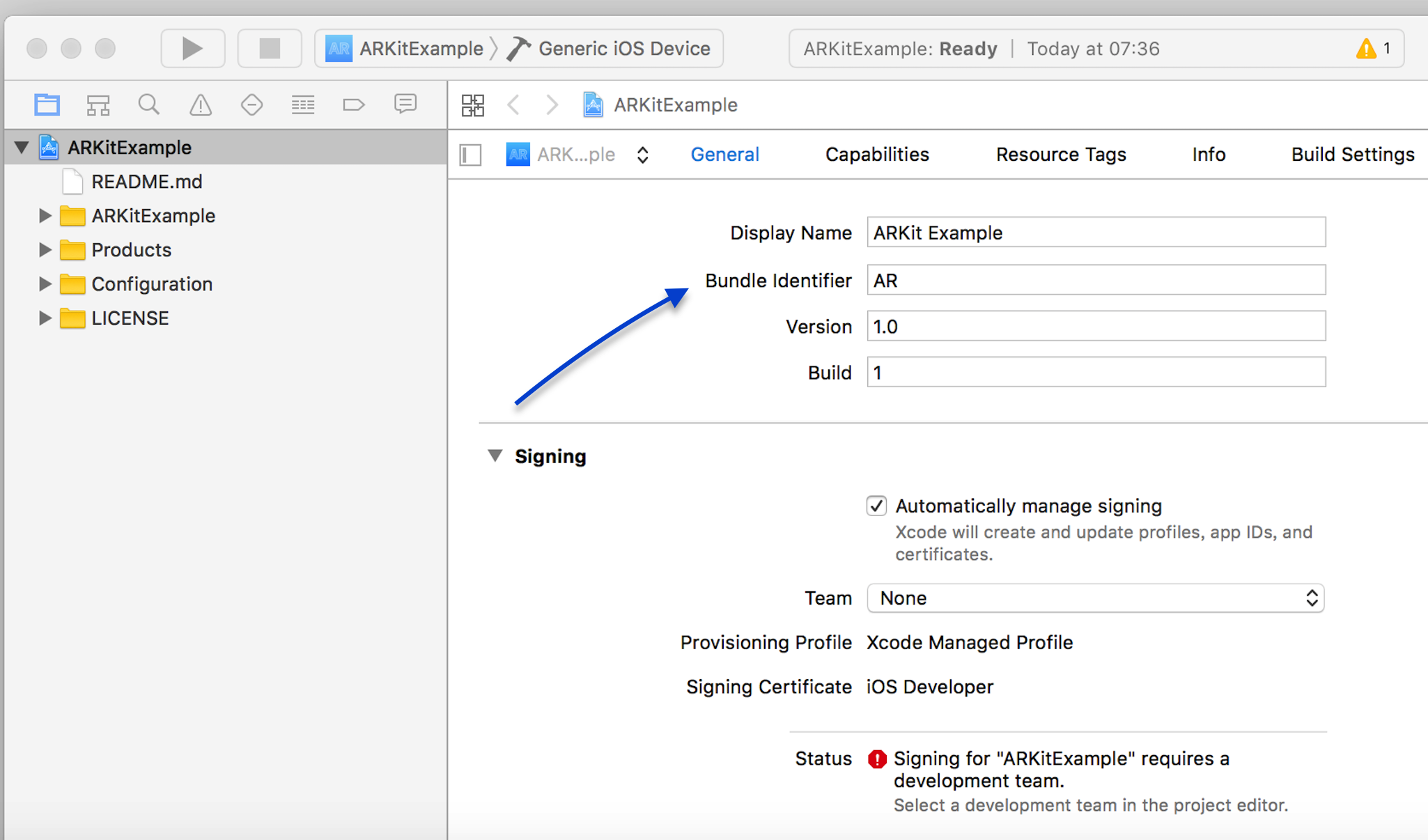Choose Generic iOS Device destination
The height and width of the screenshot is (840, 1428).
tap(609, 49)
